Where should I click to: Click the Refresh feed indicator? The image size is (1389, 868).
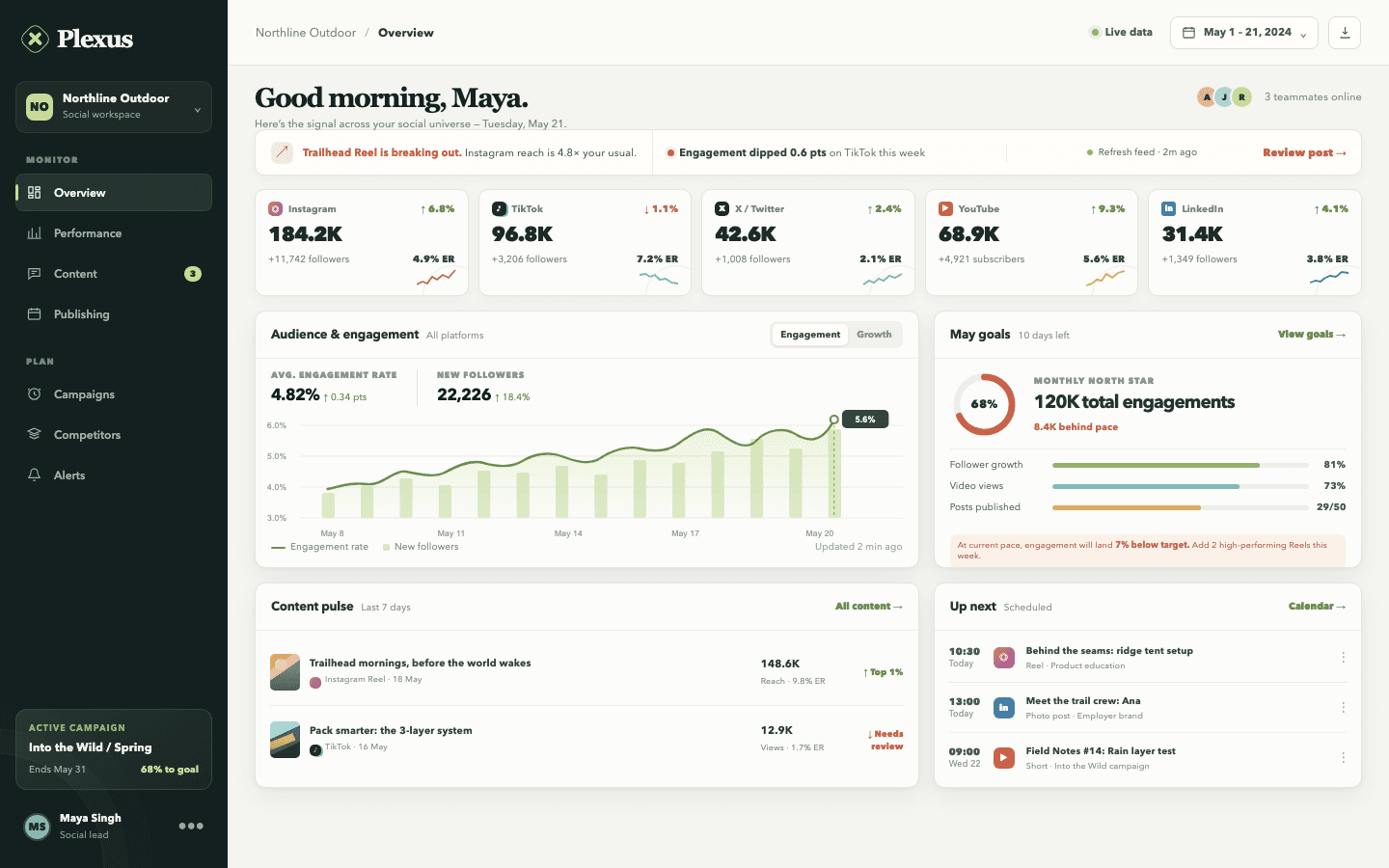[1142, 152]
